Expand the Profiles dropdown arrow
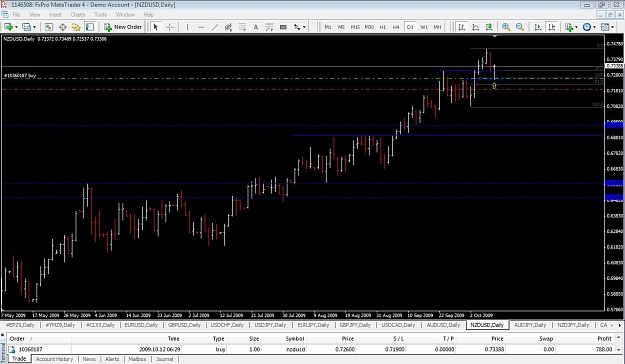Screen dimensions: 625x364 (x=34, y=27)
